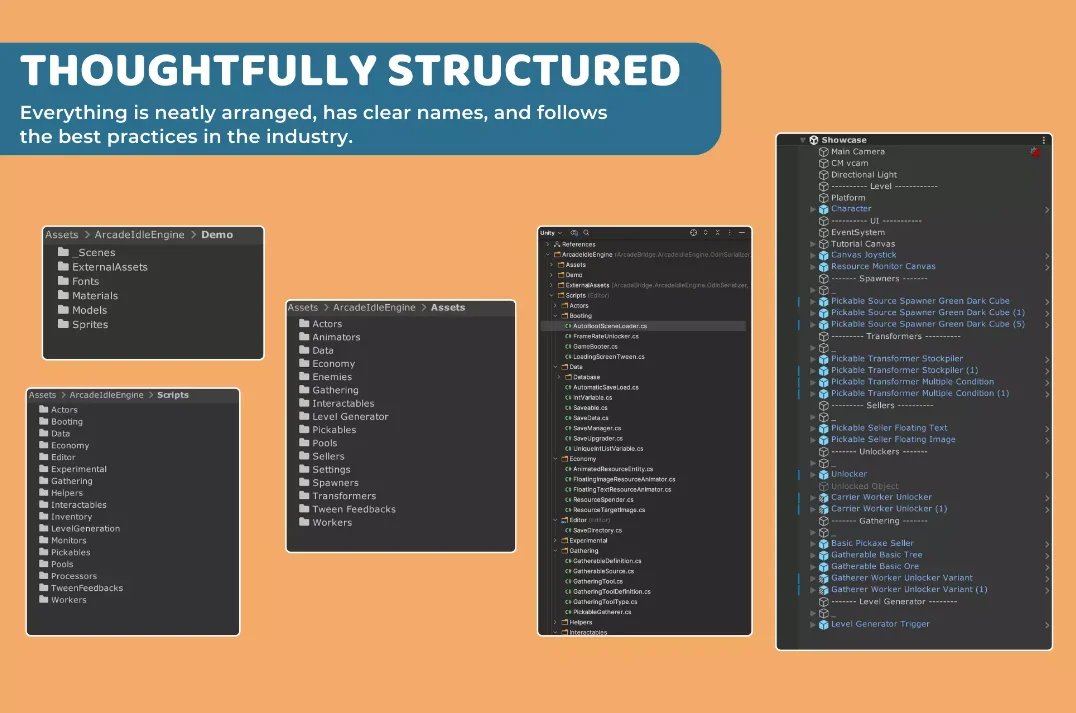
Task: Click Assets breadcrumb in the Scripts panel
Action: pyautogui.click(x=43, y=395)
